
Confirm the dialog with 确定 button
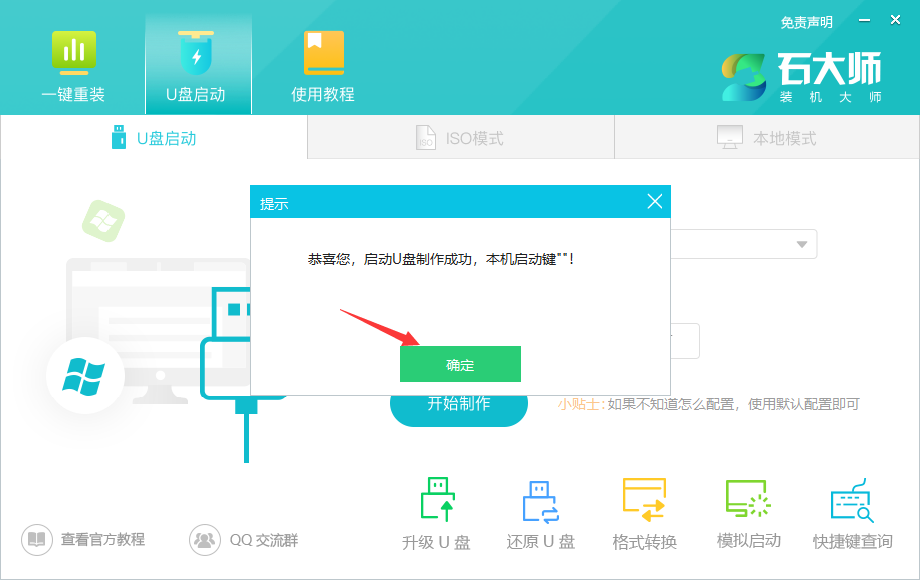tap(459, 363)
